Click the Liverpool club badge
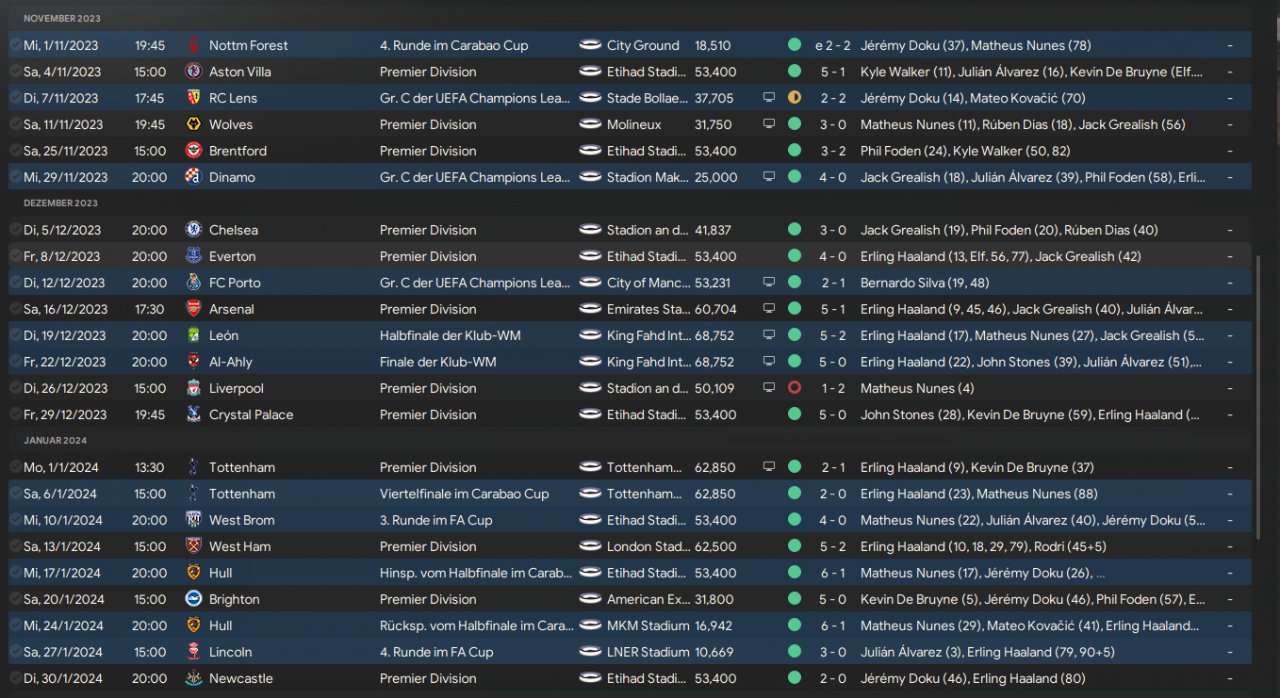Viewport: 1280px width, 698px height. click(x=194, y=388)
